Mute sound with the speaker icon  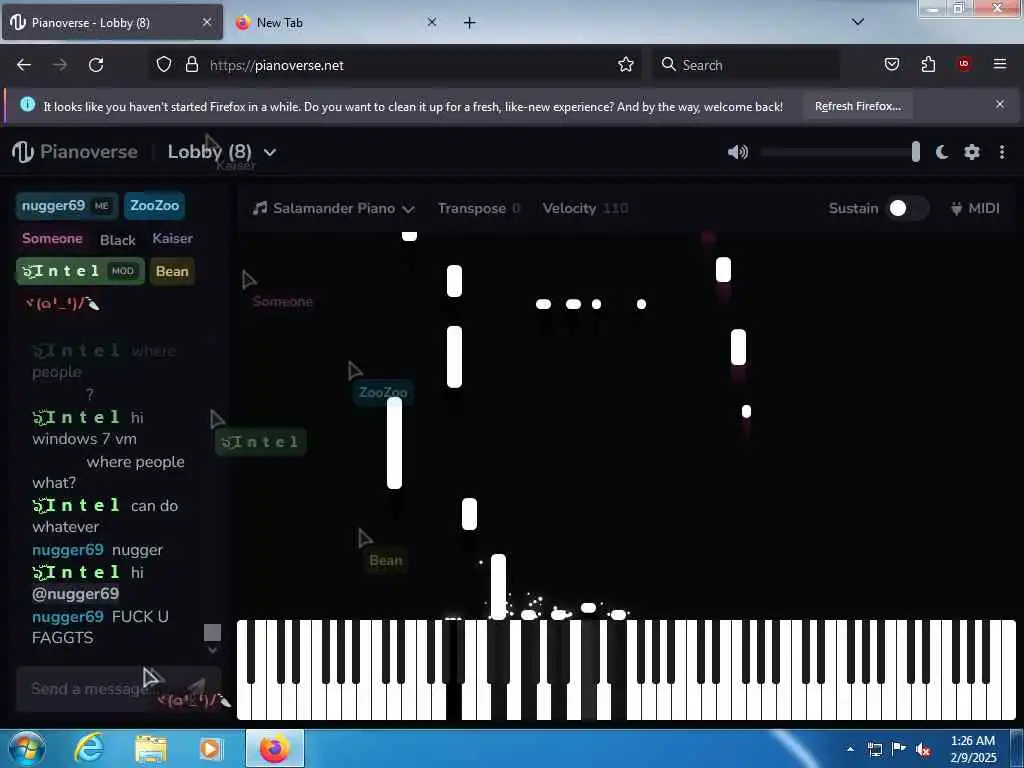point(737,152)
